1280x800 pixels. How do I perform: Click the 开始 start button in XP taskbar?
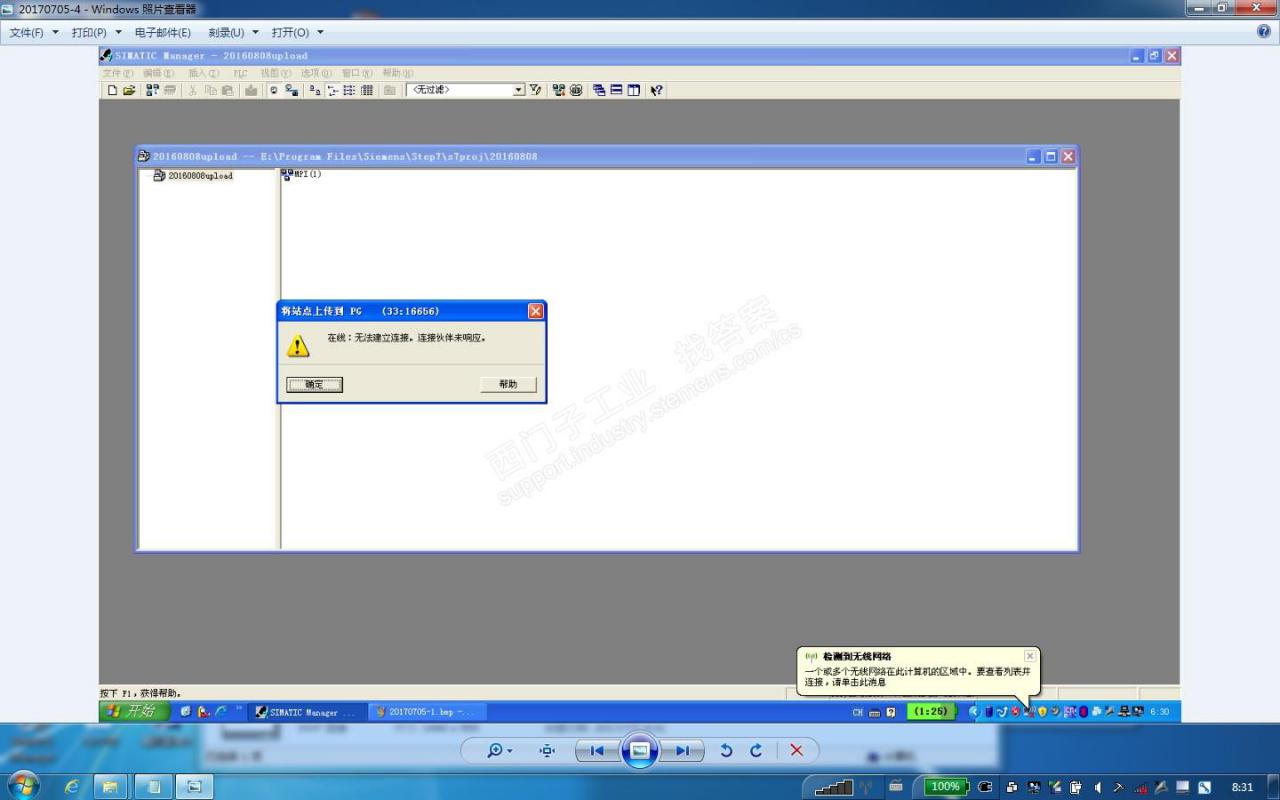point(134,711)
